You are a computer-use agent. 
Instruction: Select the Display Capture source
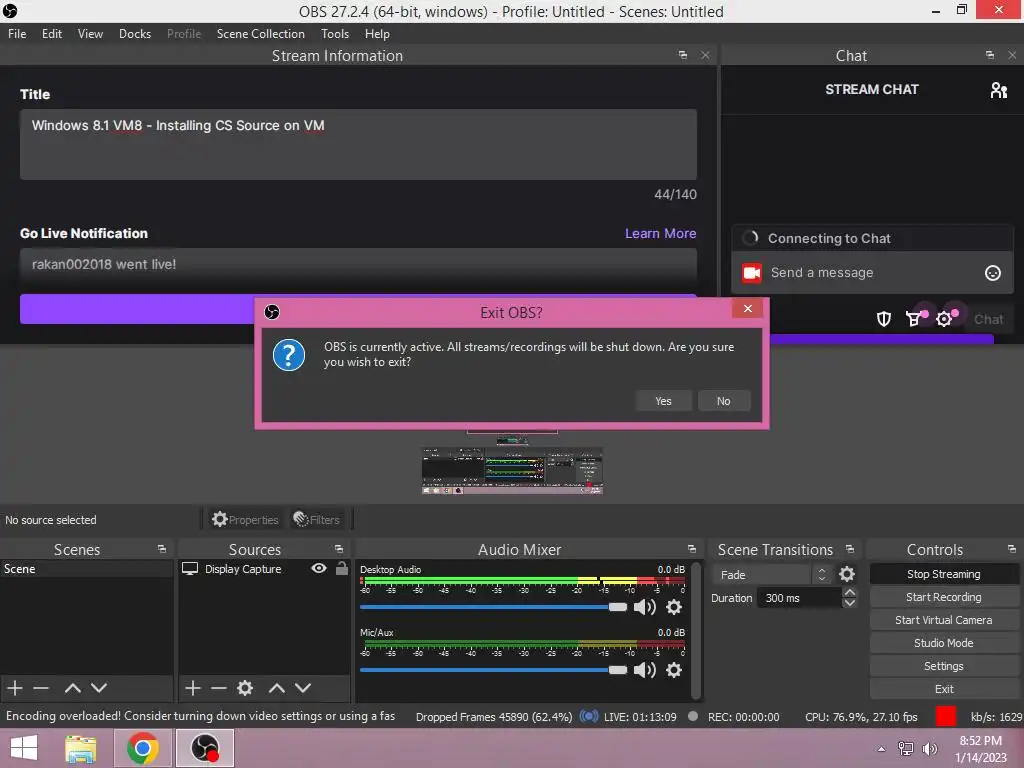click(243, 569)
